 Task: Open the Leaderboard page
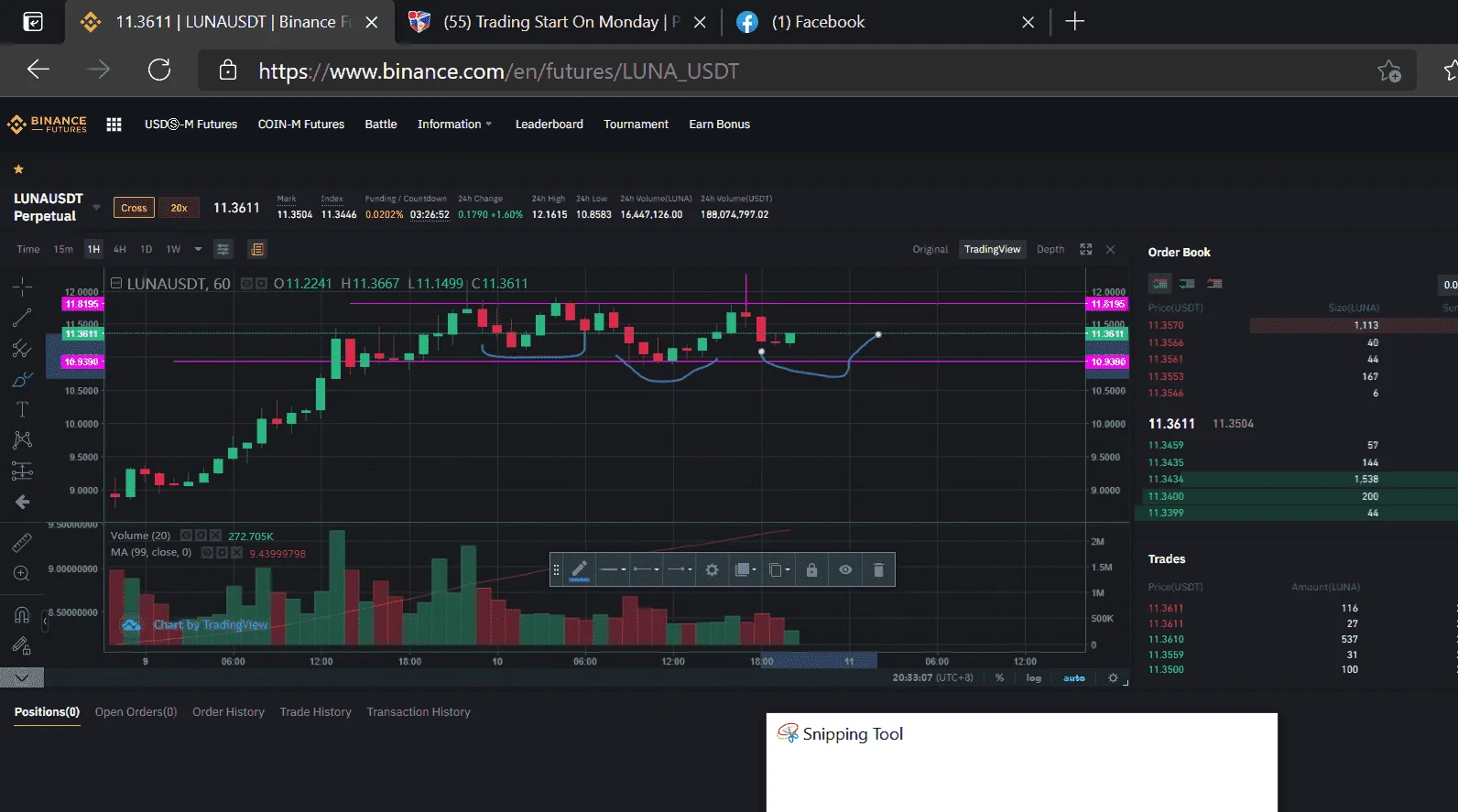(549, 125)
